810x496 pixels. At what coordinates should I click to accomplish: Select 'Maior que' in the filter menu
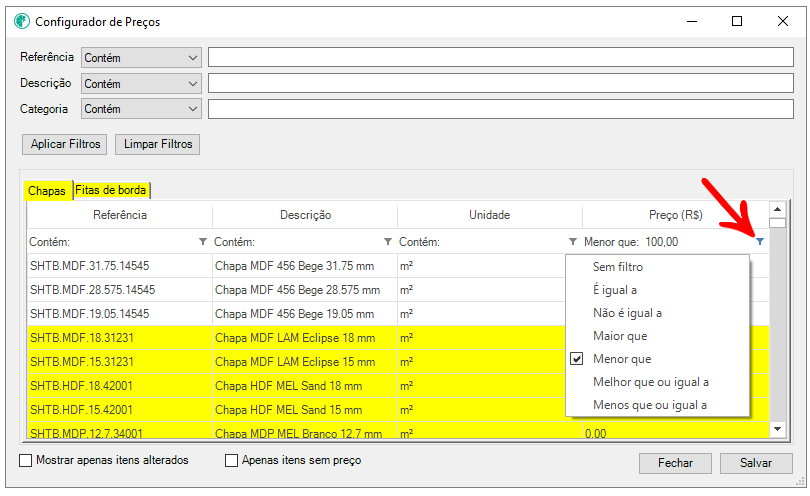[620, 336]
